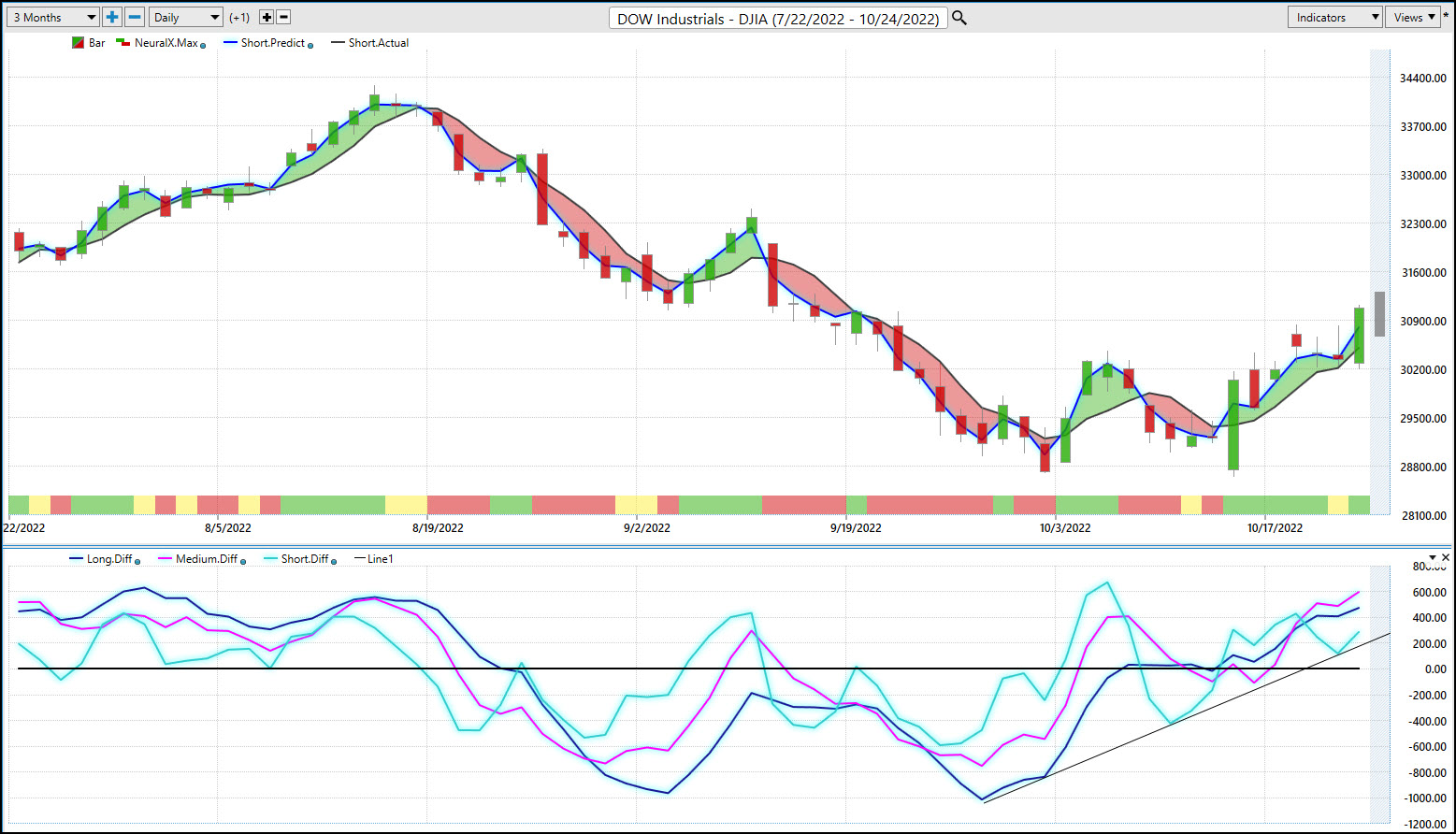Viewport: 1456px width, 834px height.
Task: Click the Short.Actual legend entry
Action: click(x=369, y=43)
